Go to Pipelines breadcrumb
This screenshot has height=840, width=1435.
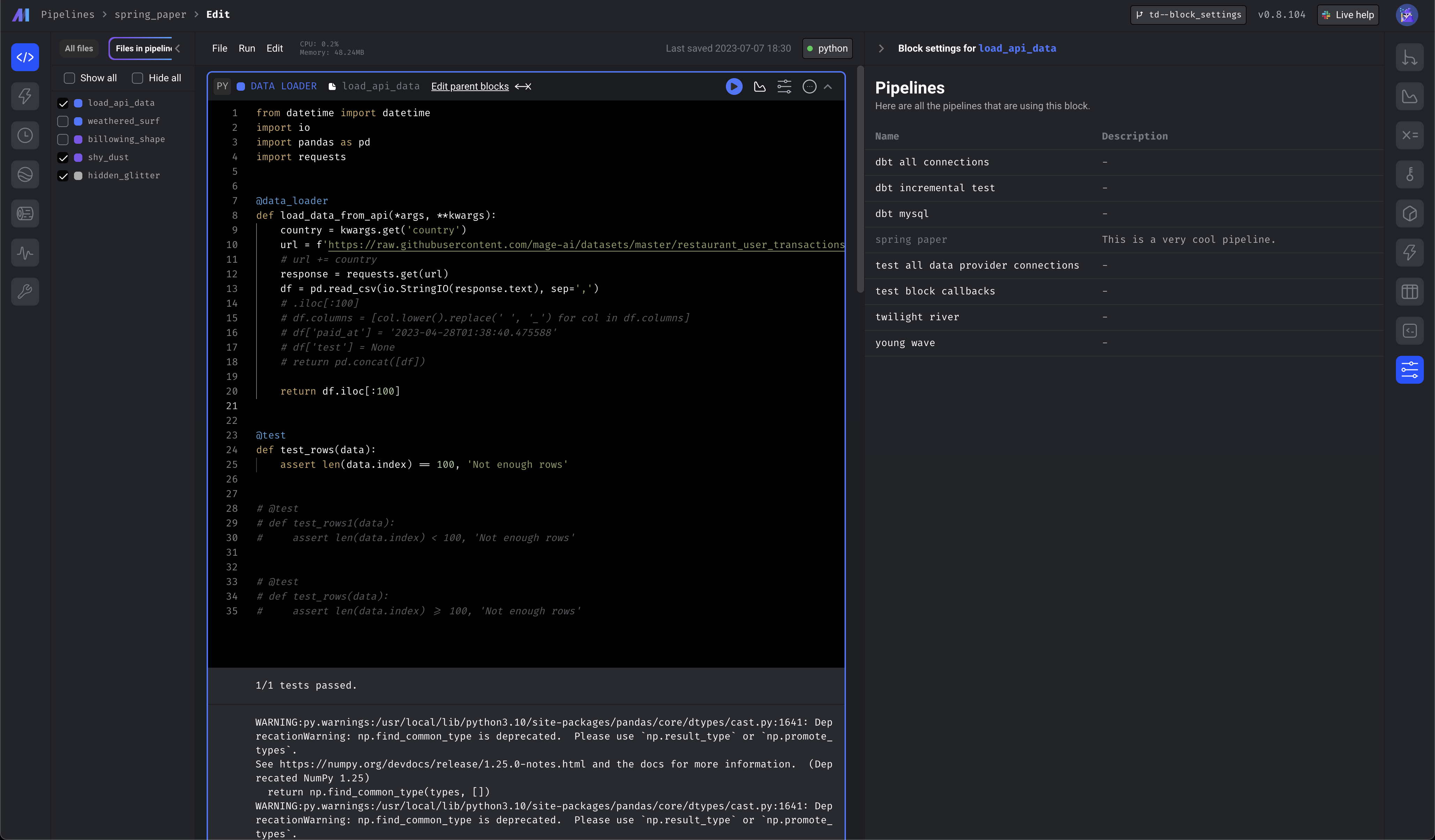coord(68,14)
